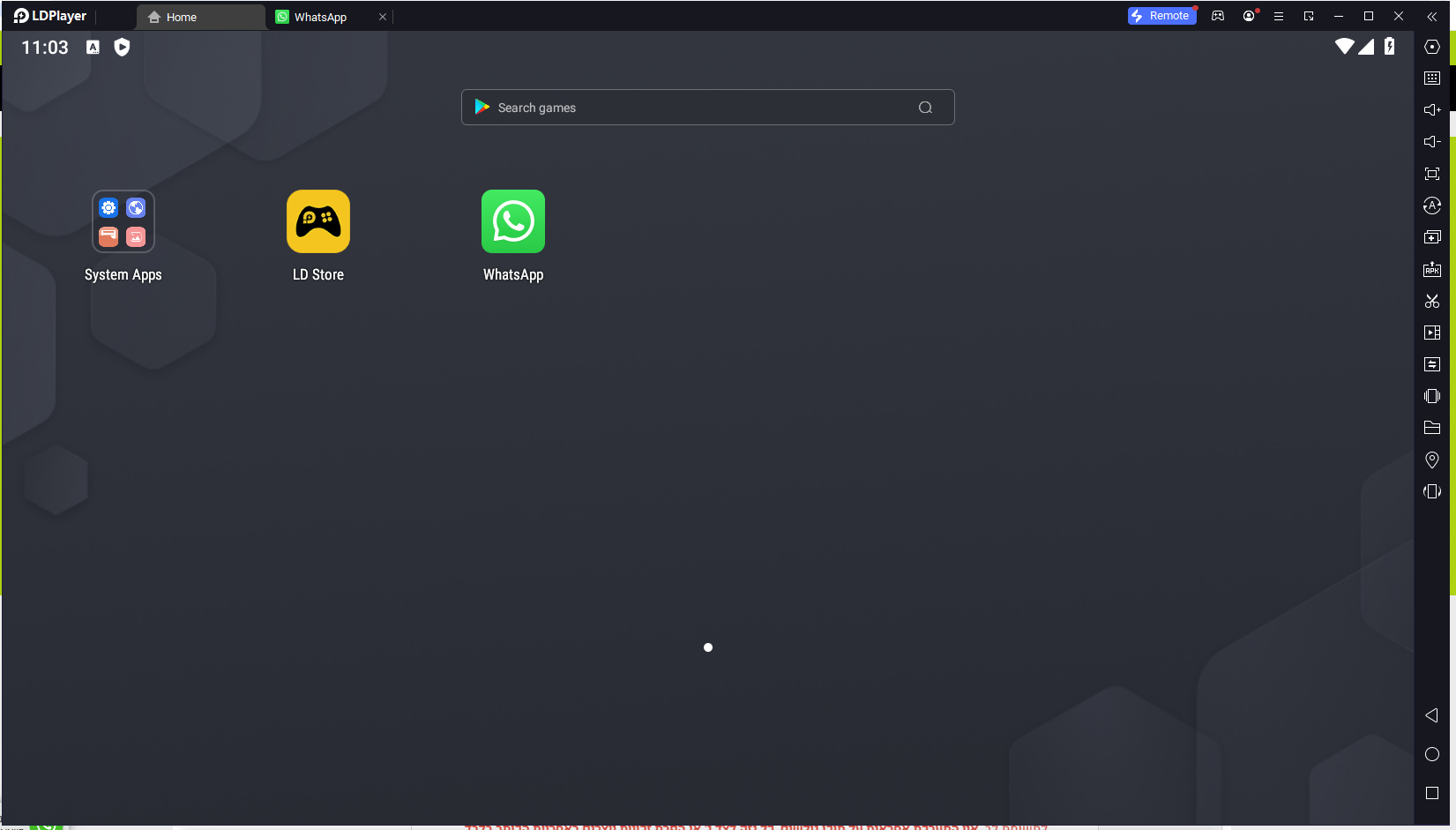Click the battery status icon
This screenshot has width=1456, height=830.
[1390, 46]
